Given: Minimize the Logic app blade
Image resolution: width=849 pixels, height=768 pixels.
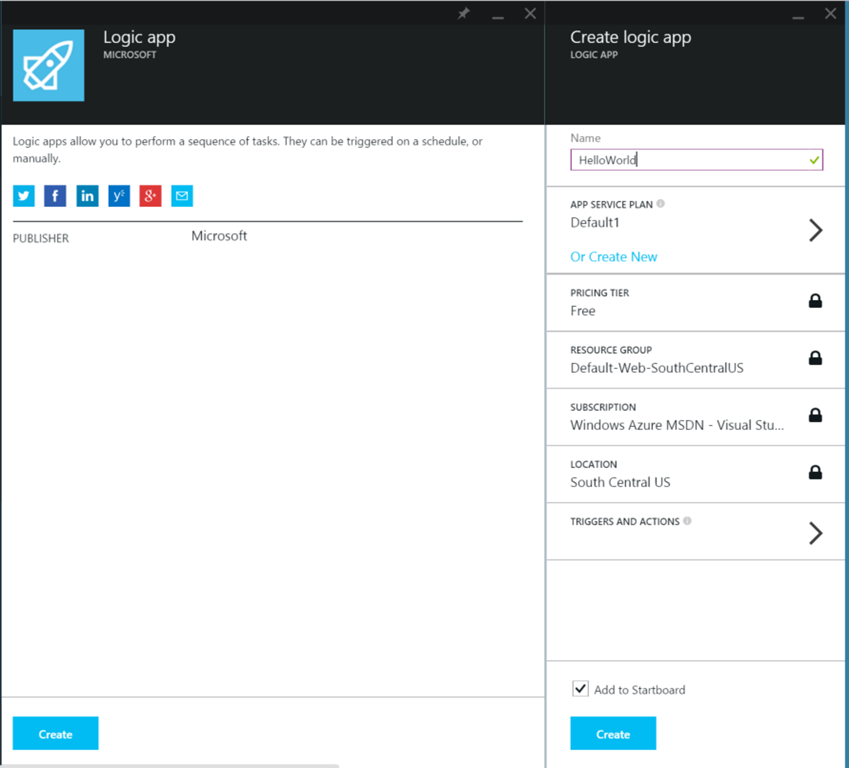Looking at the screenshot, I should (x=498, y=16).
